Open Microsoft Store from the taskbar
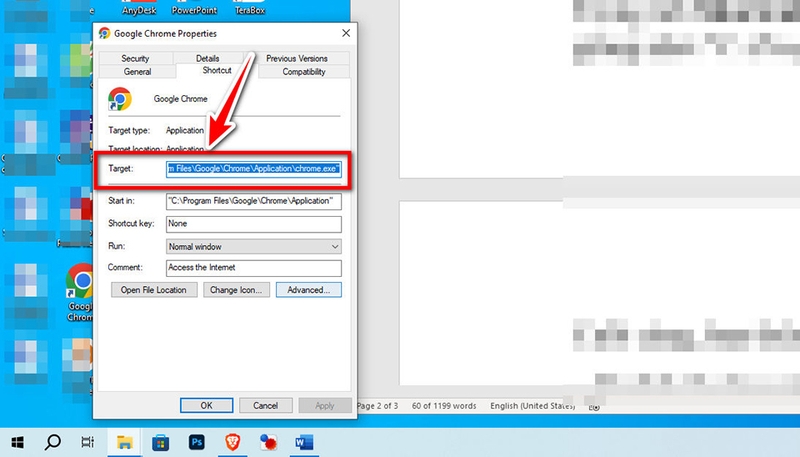The image size is (800, 457). pyautogui.click(x=161, y=442)
